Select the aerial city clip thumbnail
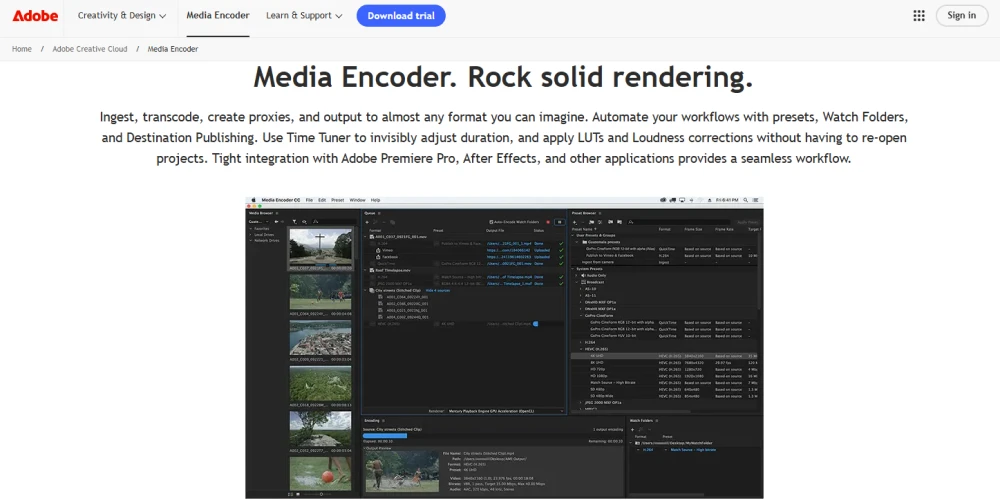The image size is (1000, 504). [320, 337]
